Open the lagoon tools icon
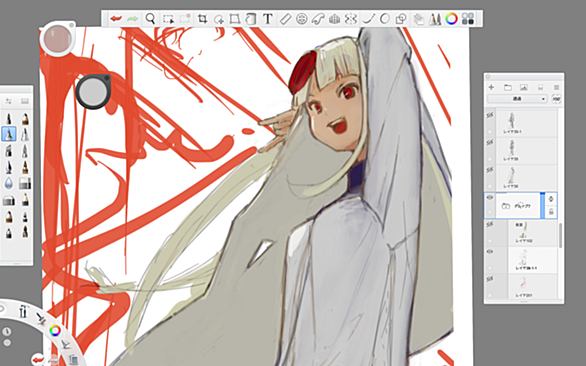This screenshot has width=586, height=366. point(23,311)
